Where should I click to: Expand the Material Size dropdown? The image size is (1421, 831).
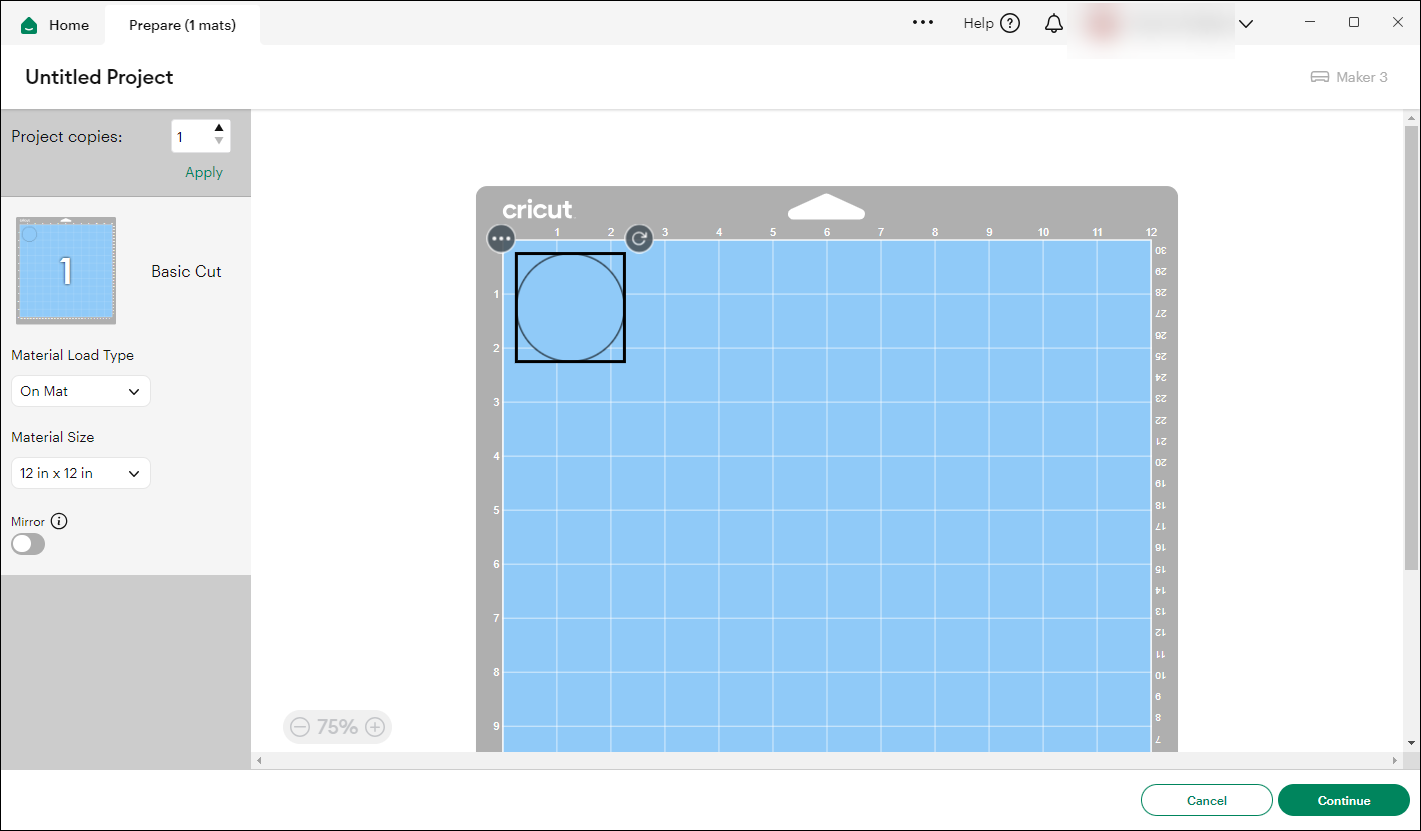click(x=81, y=473)
